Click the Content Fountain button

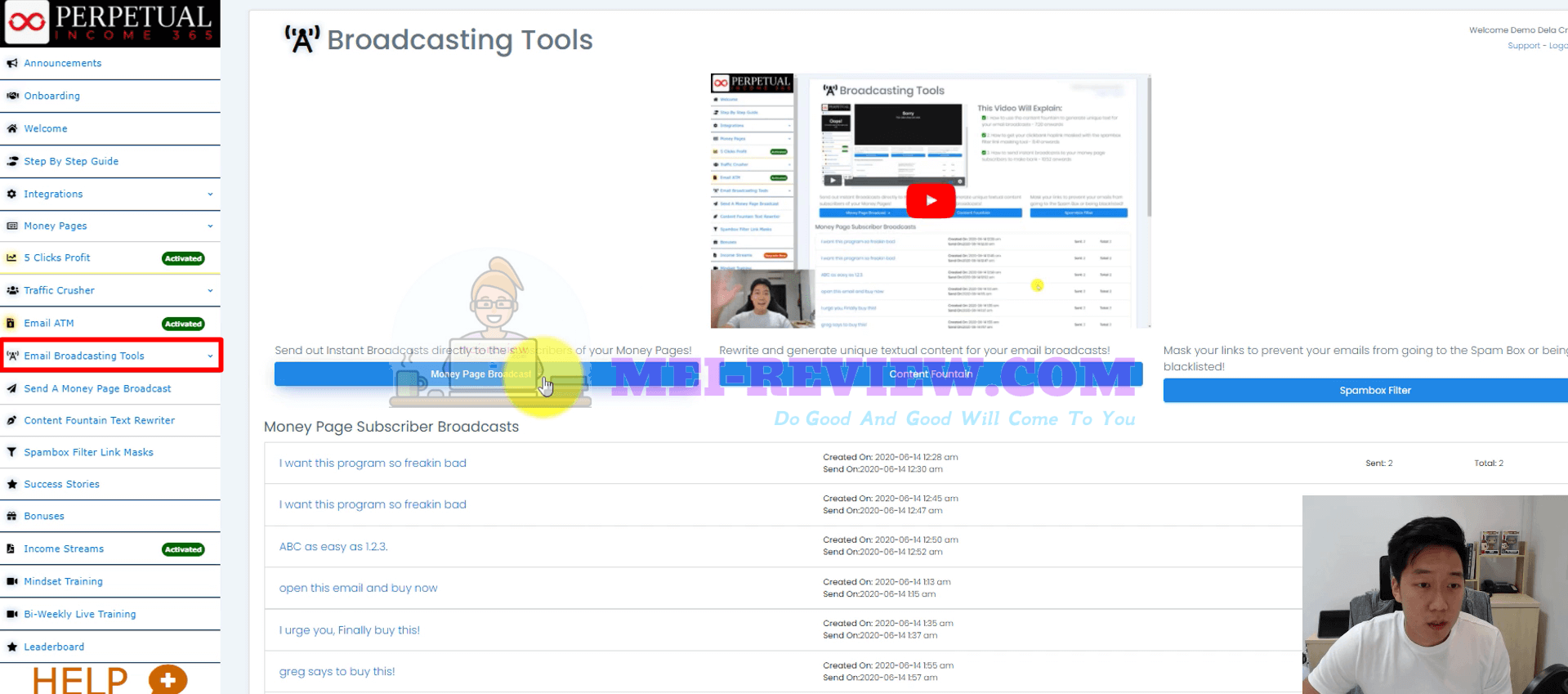coord(931,374)
